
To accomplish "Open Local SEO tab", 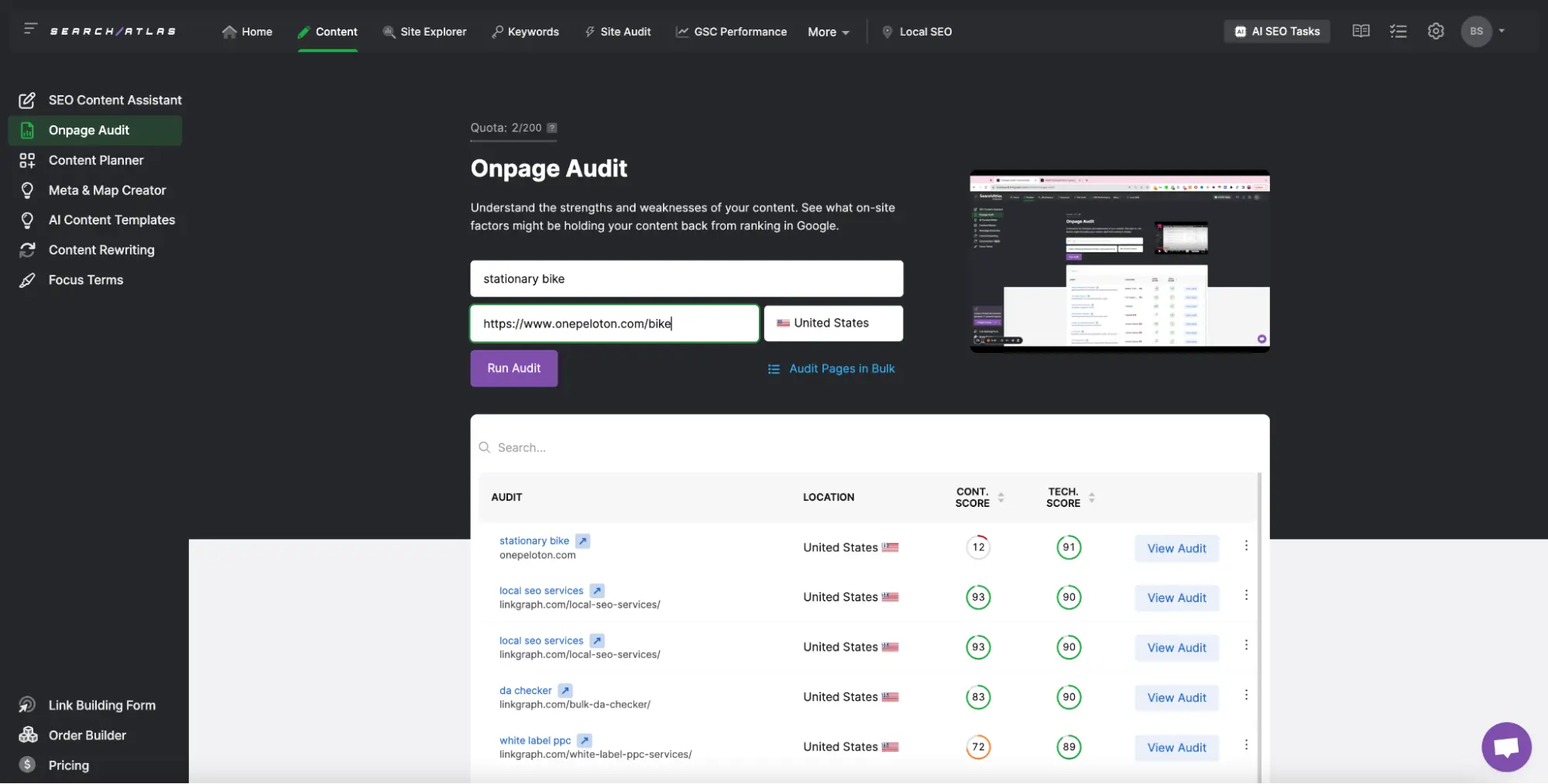I will [918, 32].
